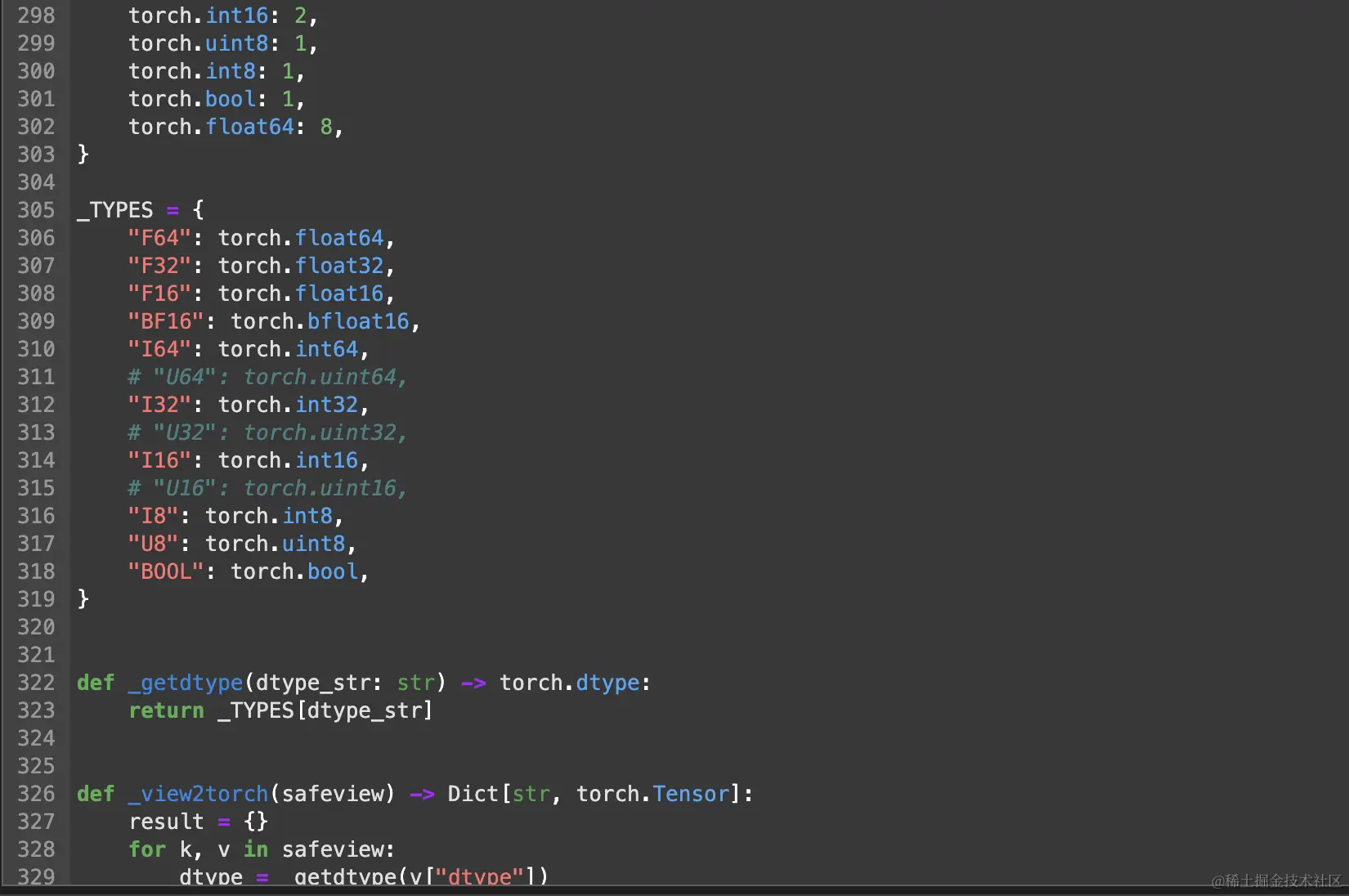Screen dimensions: 1349x896
Task: Click "uint8" on line 317
Action: click(x=314, y=544)
